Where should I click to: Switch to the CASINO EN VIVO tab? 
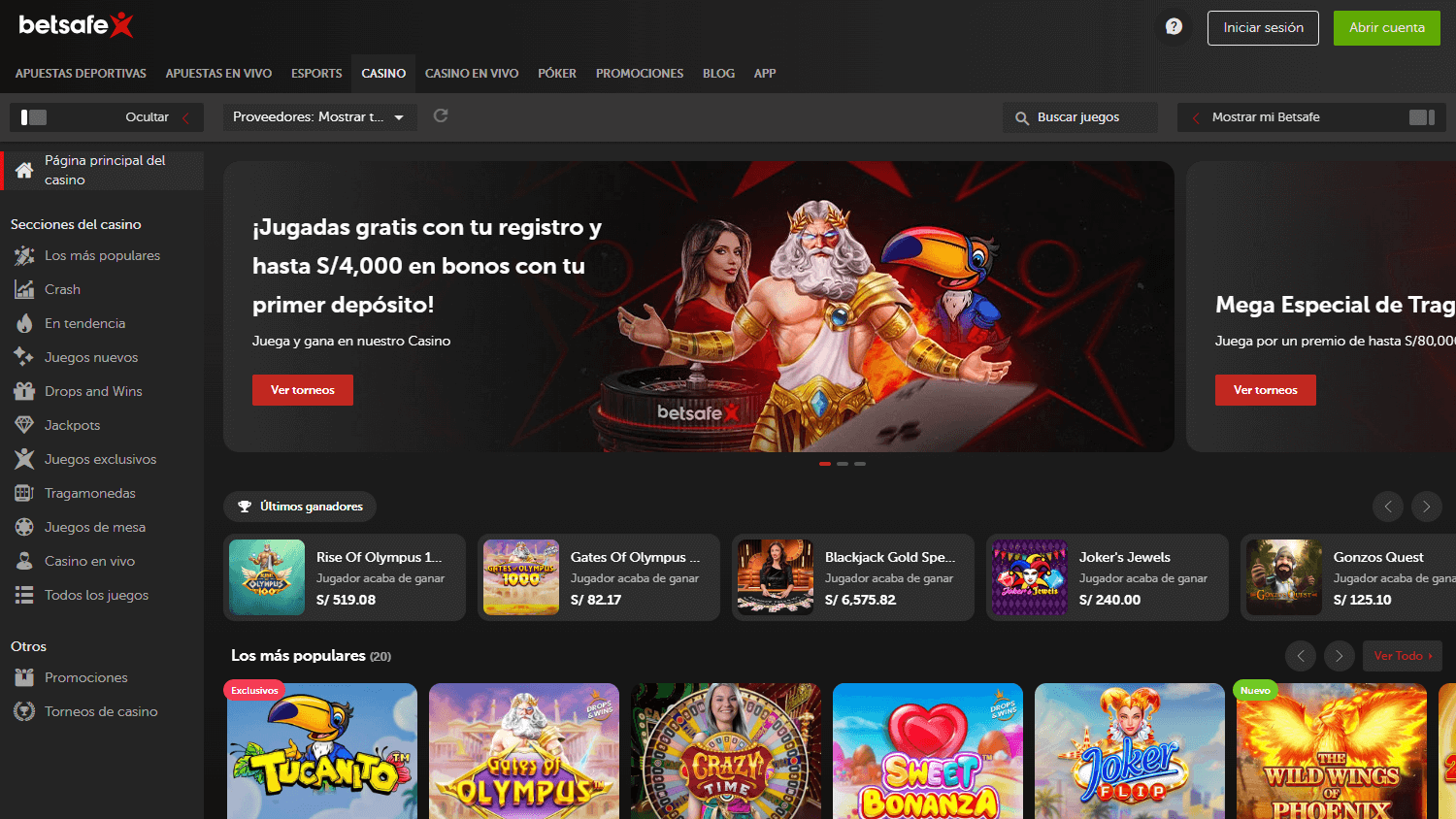[471, 73]
